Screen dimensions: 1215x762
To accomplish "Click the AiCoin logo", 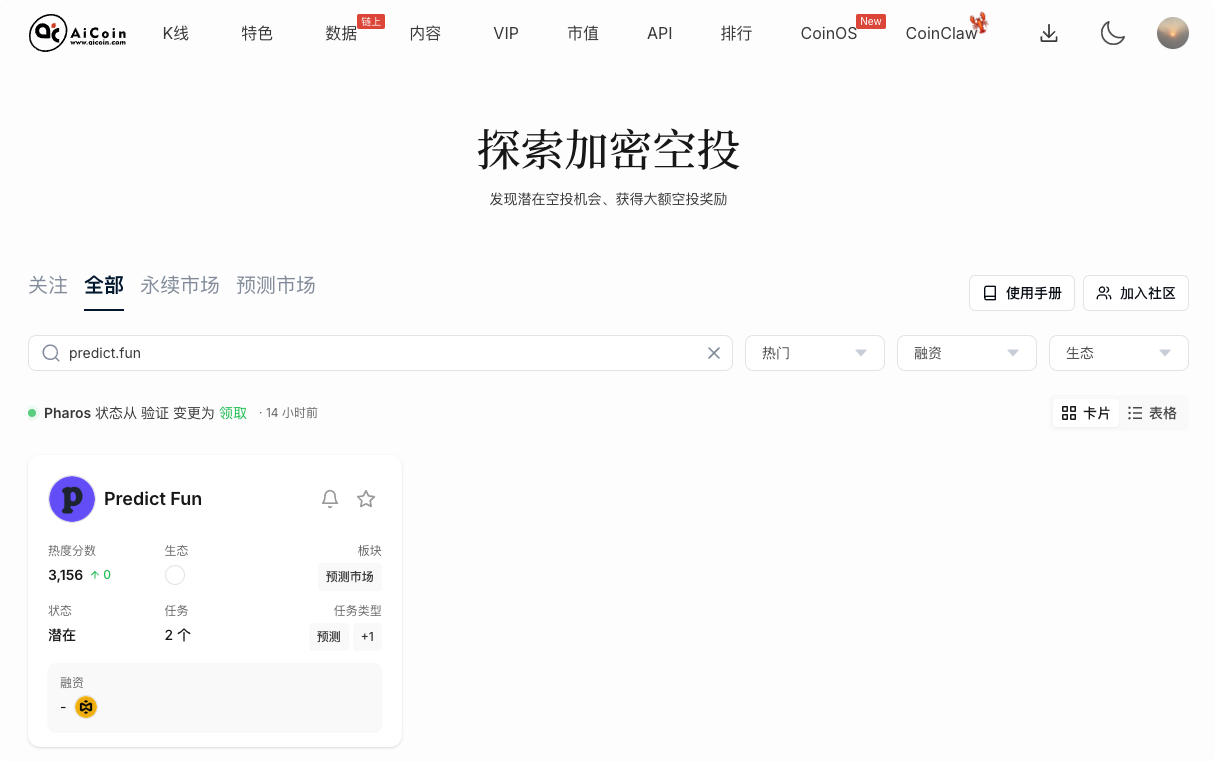I will [x=78, y=34].
